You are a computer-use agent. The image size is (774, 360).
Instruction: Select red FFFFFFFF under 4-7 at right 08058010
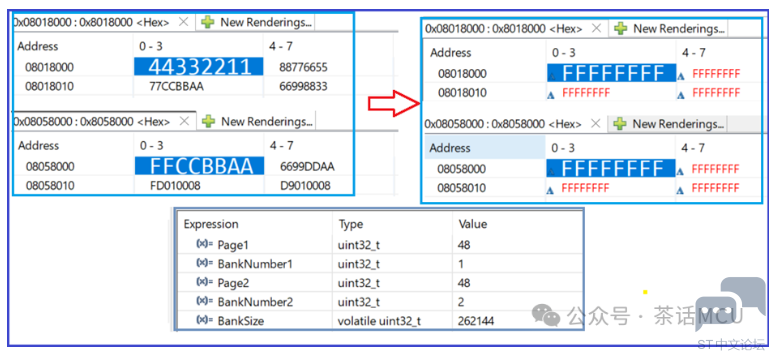coord(715,188)
